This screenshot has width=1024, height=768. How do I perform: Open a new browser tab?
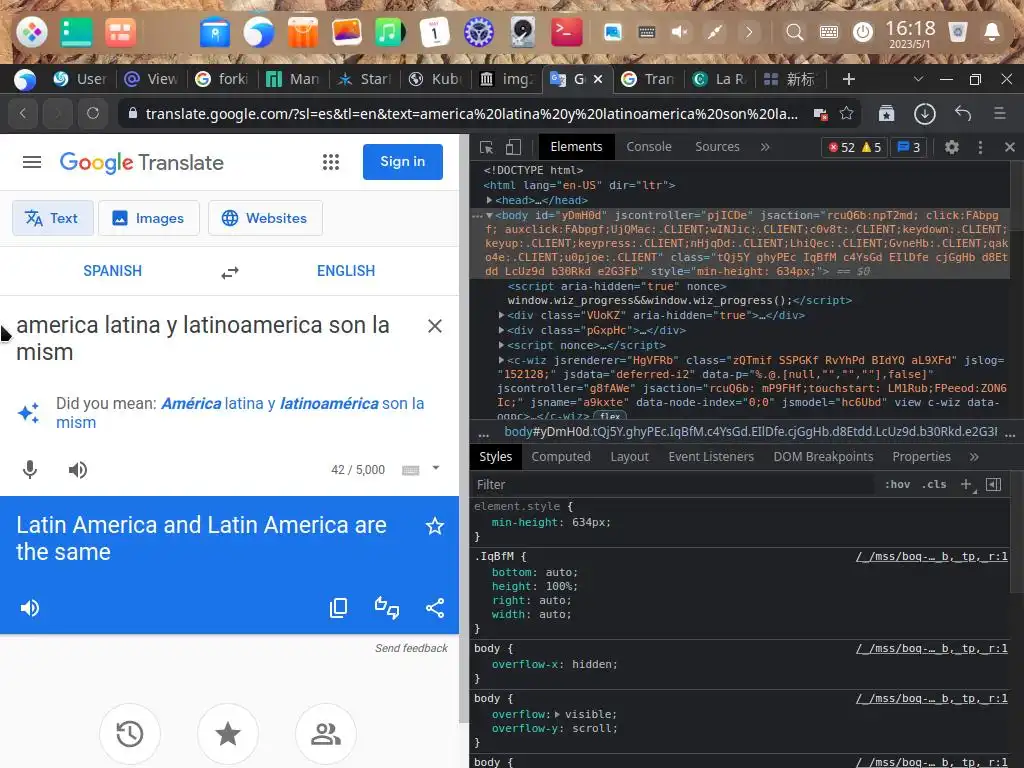click(x=848, y=79)
